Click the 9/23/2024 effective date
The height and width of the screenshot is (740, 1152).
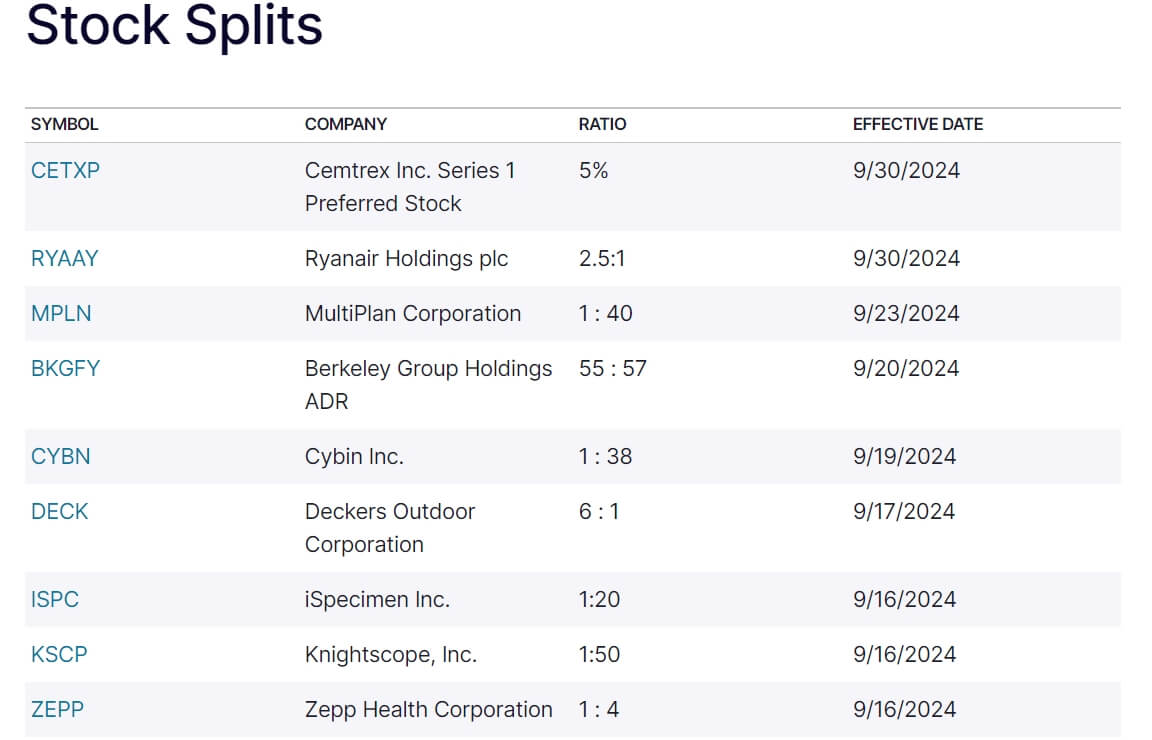pos(906,314)
